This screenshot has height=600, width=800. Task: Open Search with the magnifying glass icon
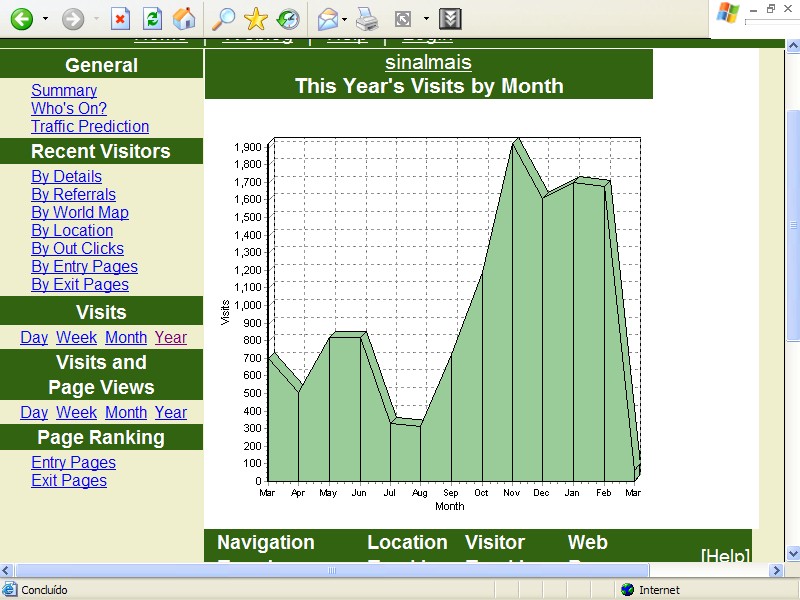tap(223, 19)
